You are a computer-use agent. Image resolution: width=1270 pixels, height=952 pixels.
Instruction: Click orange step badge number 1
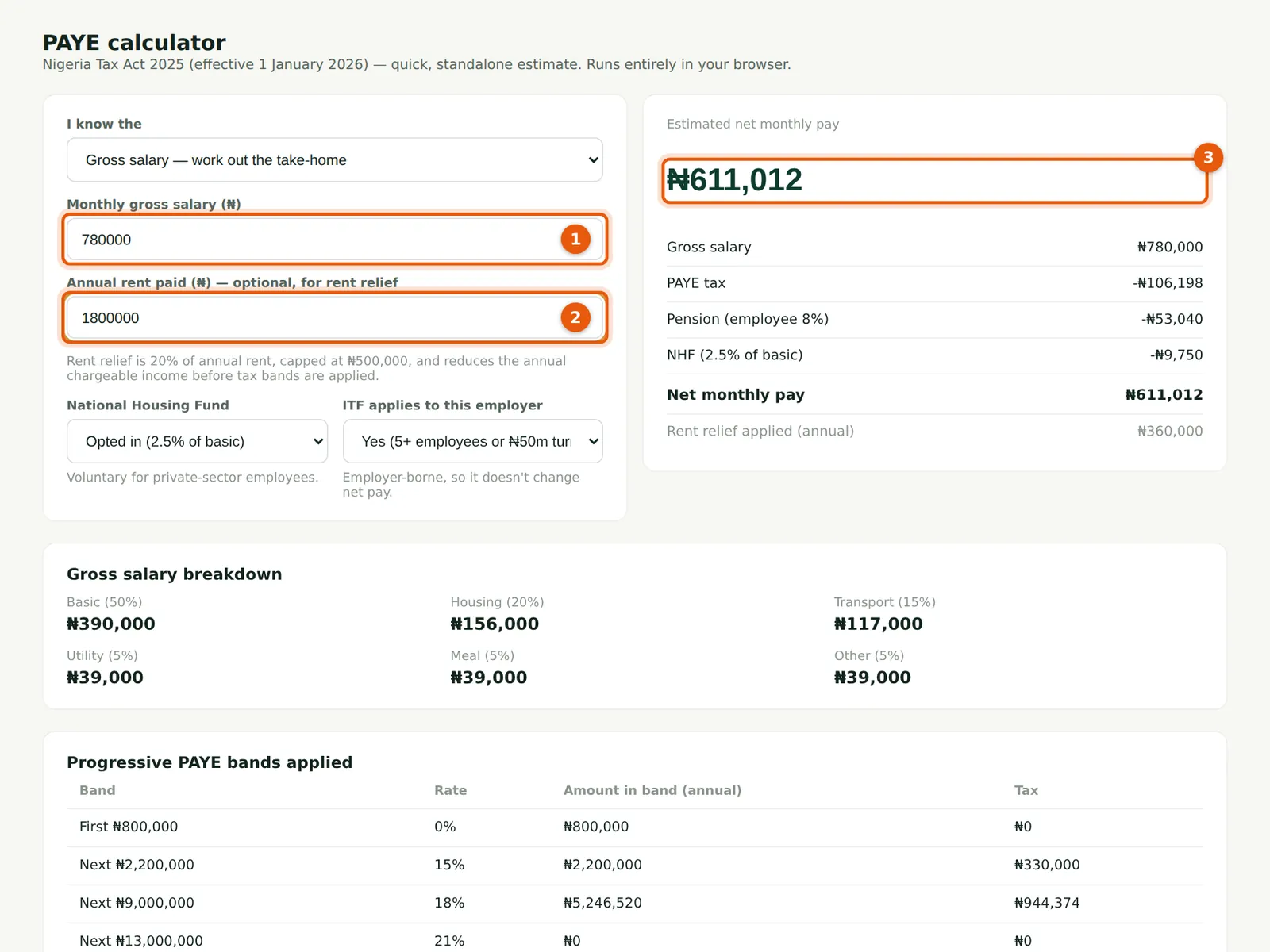point(575,239)
